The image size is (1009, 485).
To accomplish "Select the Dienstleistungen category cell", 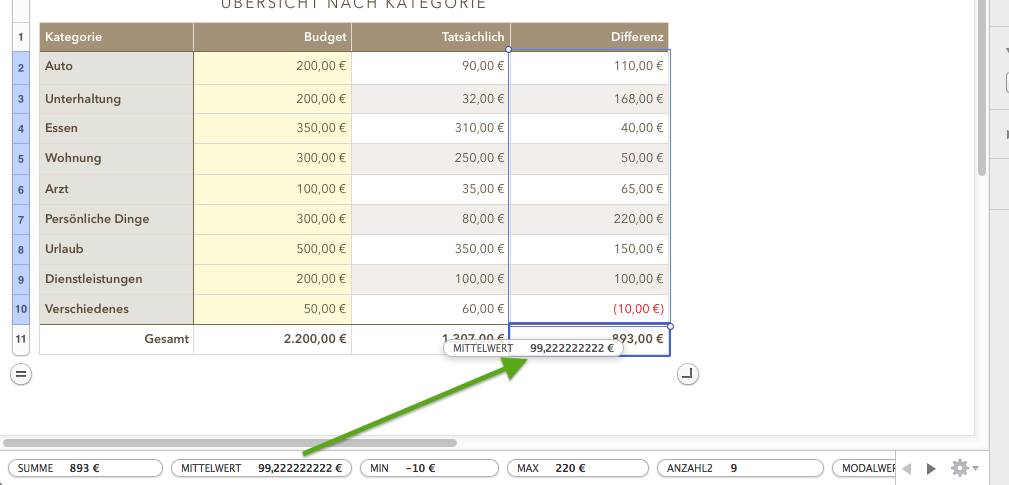I will [x=116, y=280].
